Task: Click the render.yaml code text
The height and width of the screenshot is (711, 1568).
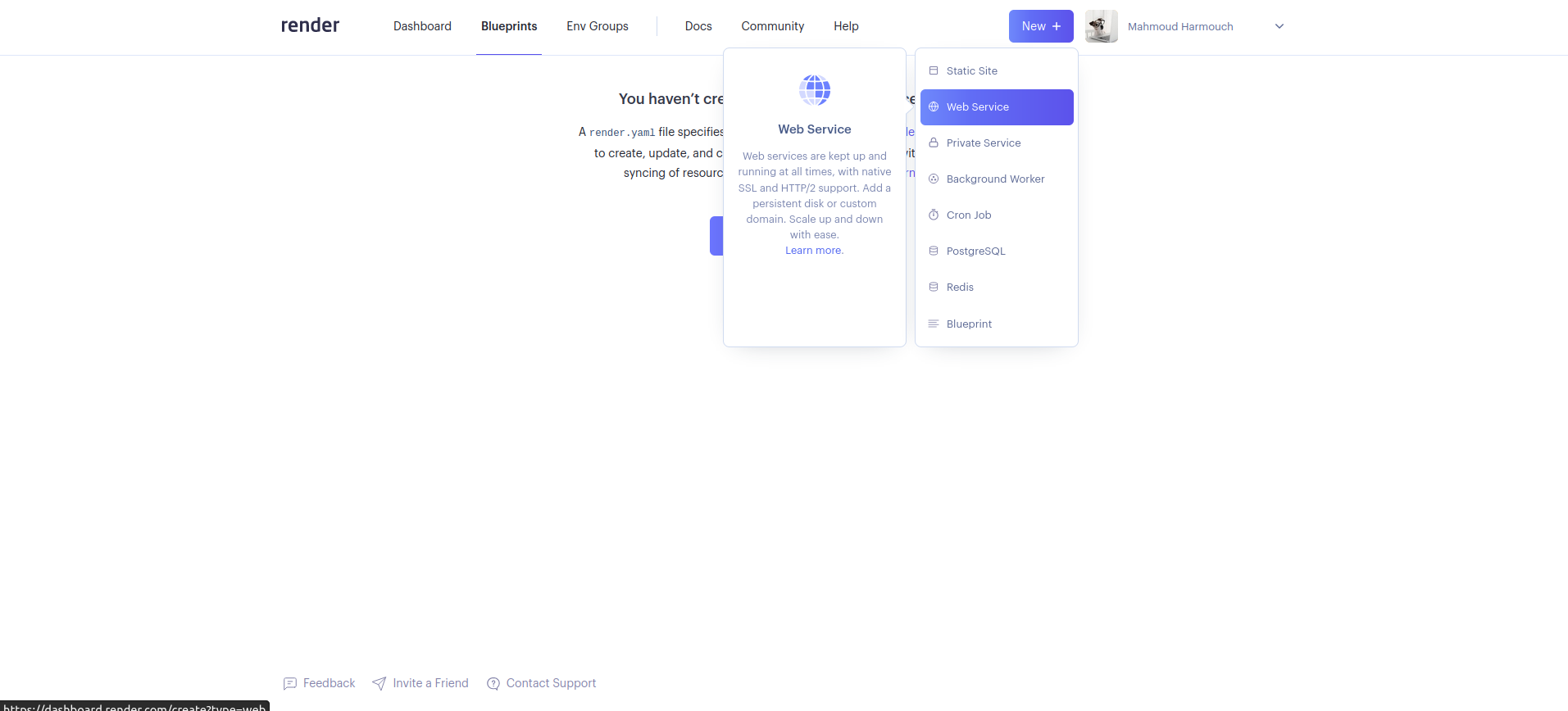Action: pyautogui.click(x=622, y=133)
